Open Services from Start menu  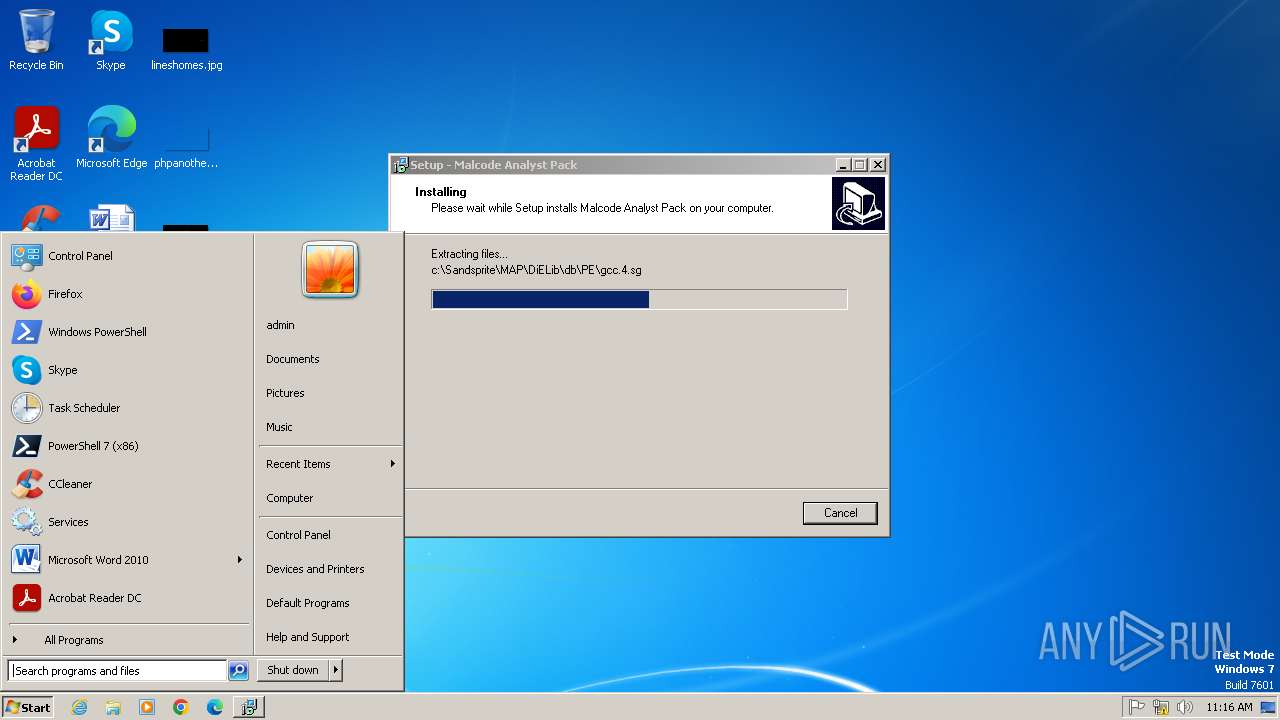coord(127,522)
